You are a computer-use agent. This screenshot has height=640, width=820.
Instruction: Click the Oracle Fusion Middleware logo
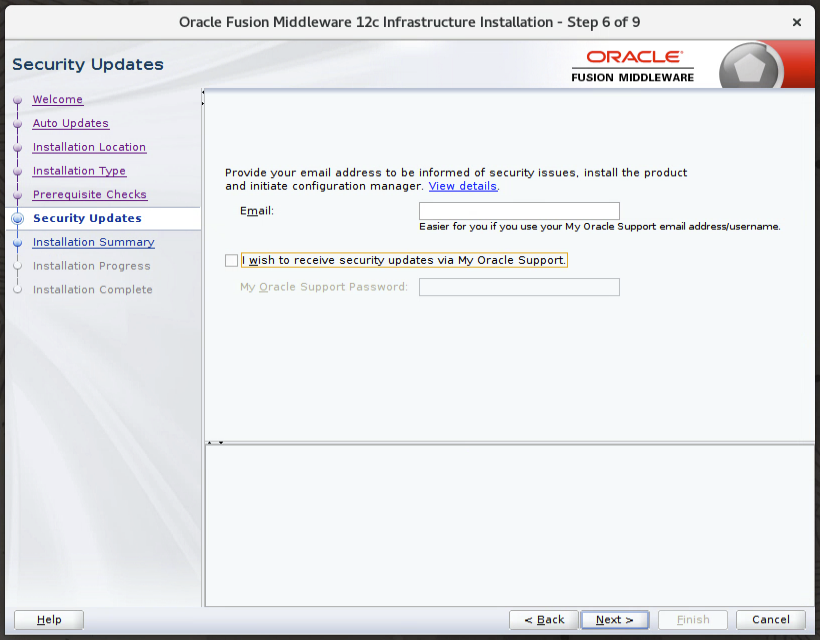click(x=633, y=66)
